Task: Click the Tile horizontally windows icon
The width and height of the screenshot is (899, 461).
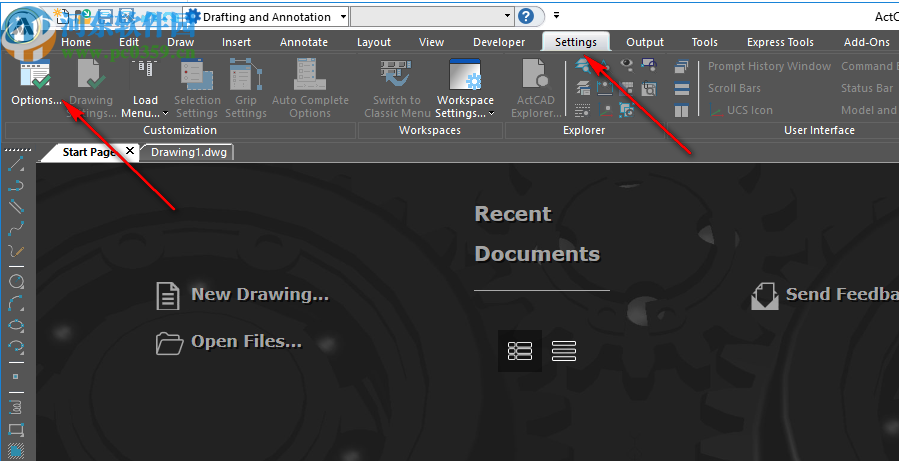Action: click(x=681, y=88)
